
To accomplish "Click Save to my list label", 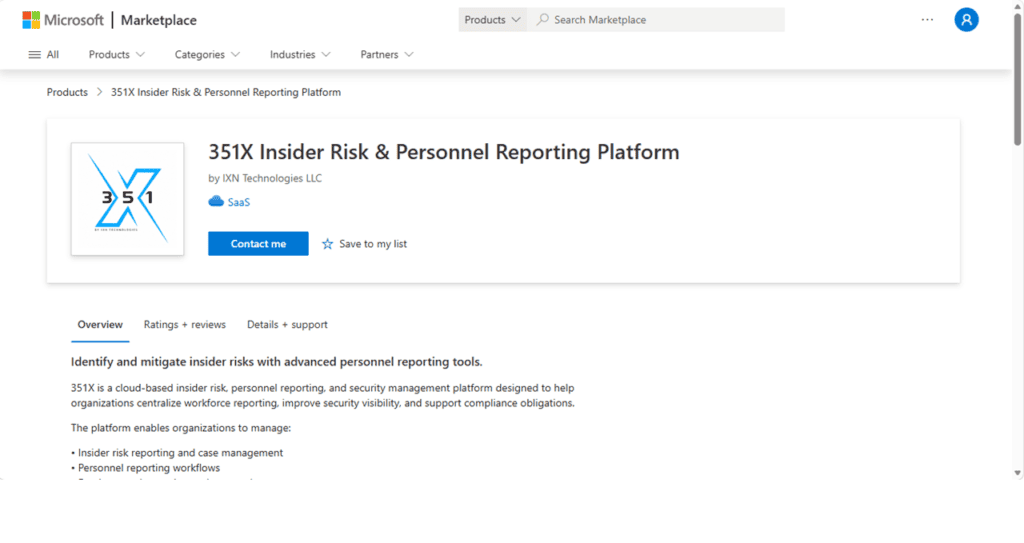I will click(373, 244).
